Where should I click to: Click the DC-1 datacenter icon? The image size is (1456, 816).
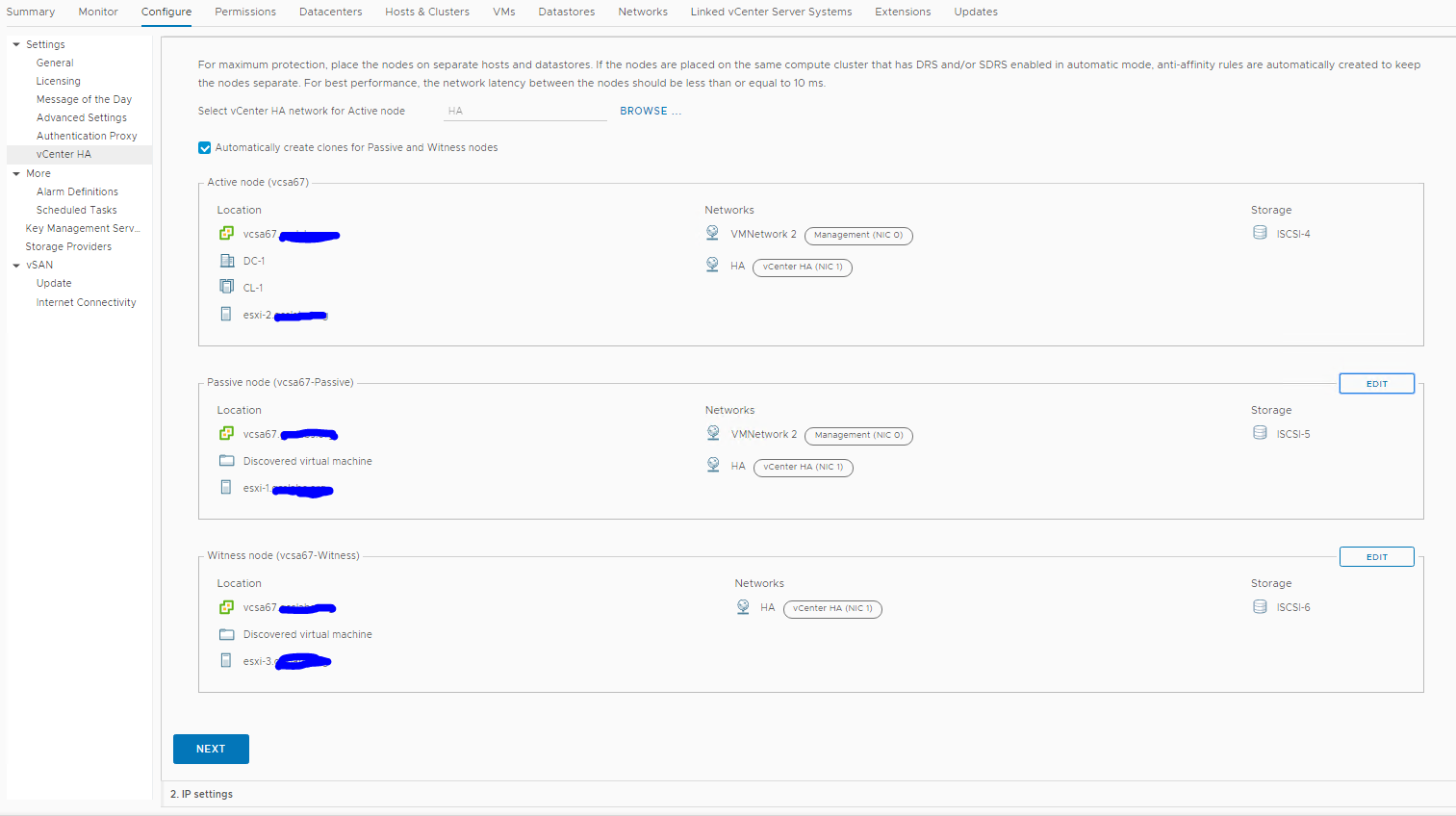tap(226, 261)
